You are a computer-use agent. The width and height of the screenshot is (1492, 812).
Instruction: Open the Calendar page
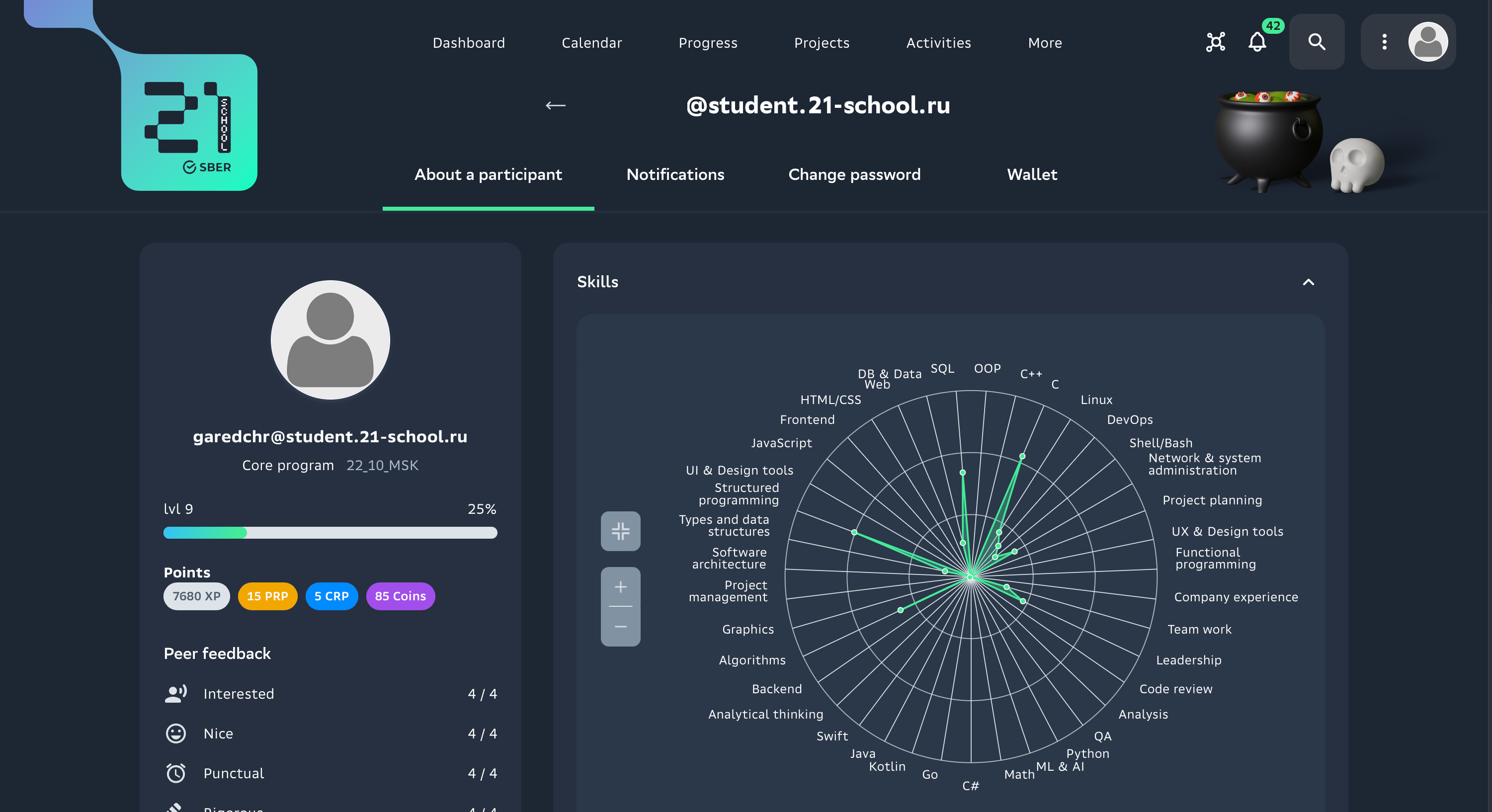(591, 43)
